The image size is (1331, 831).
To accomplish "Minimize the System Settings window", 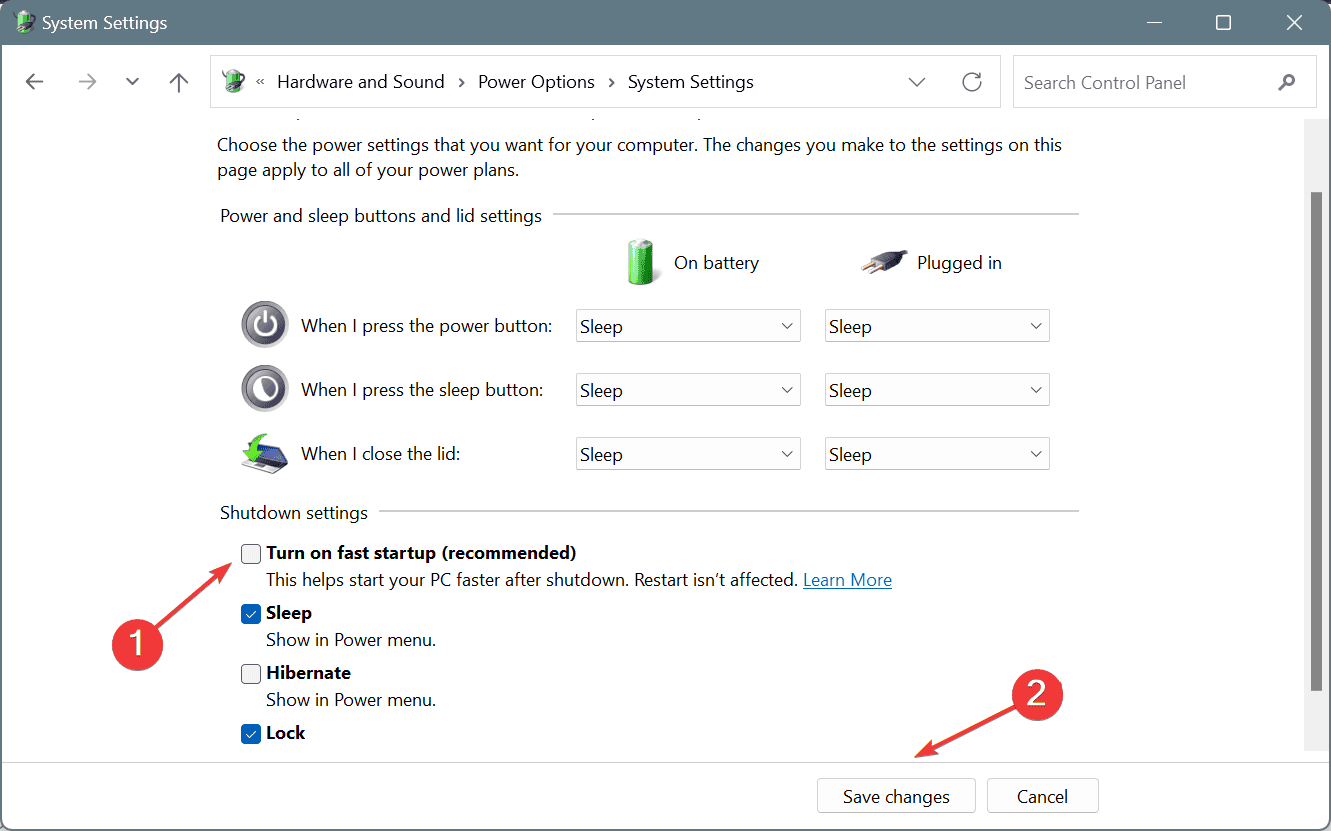I will pos(1155,22).
